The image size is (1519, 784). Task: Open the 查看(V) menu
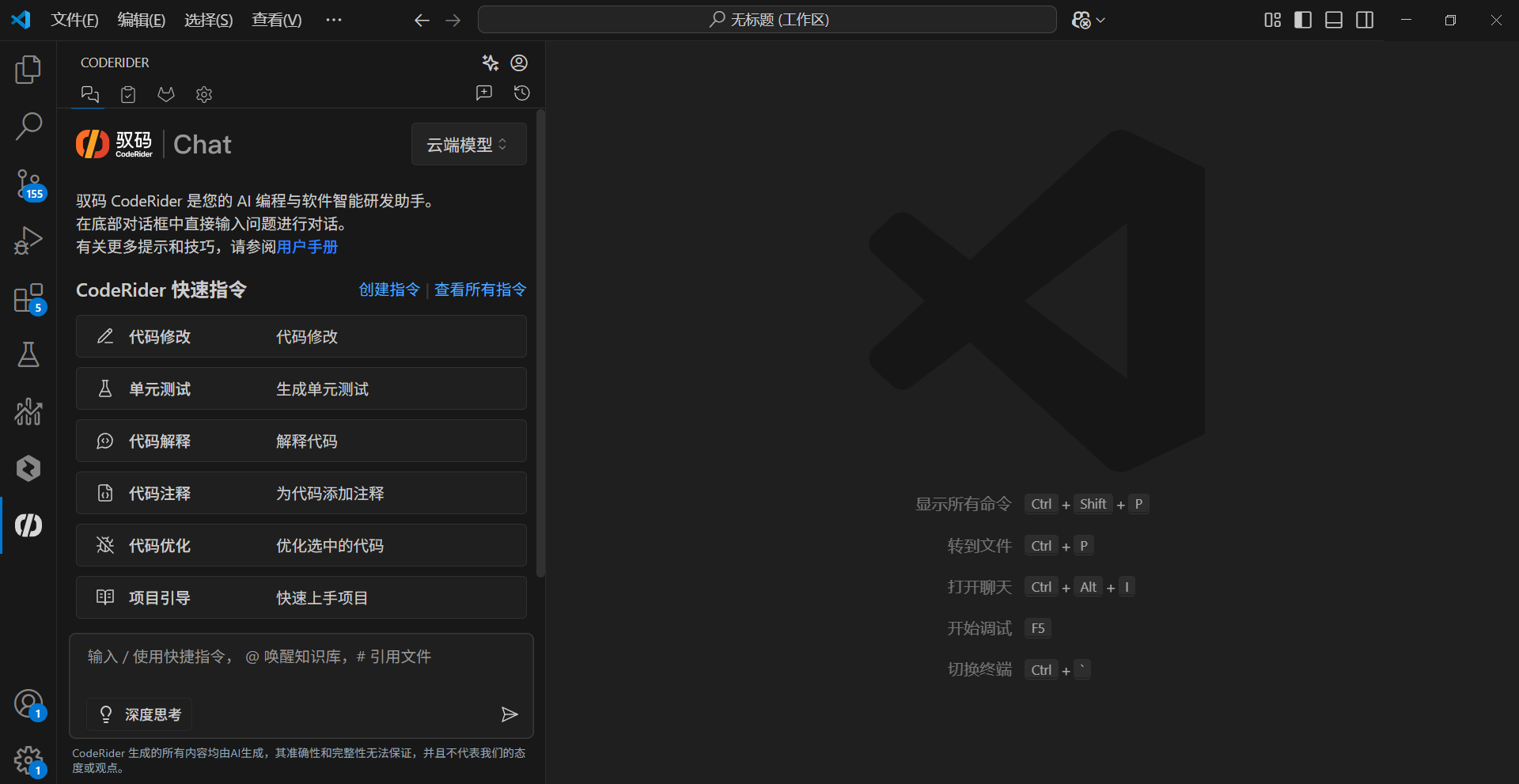click(x=276, y=20)
